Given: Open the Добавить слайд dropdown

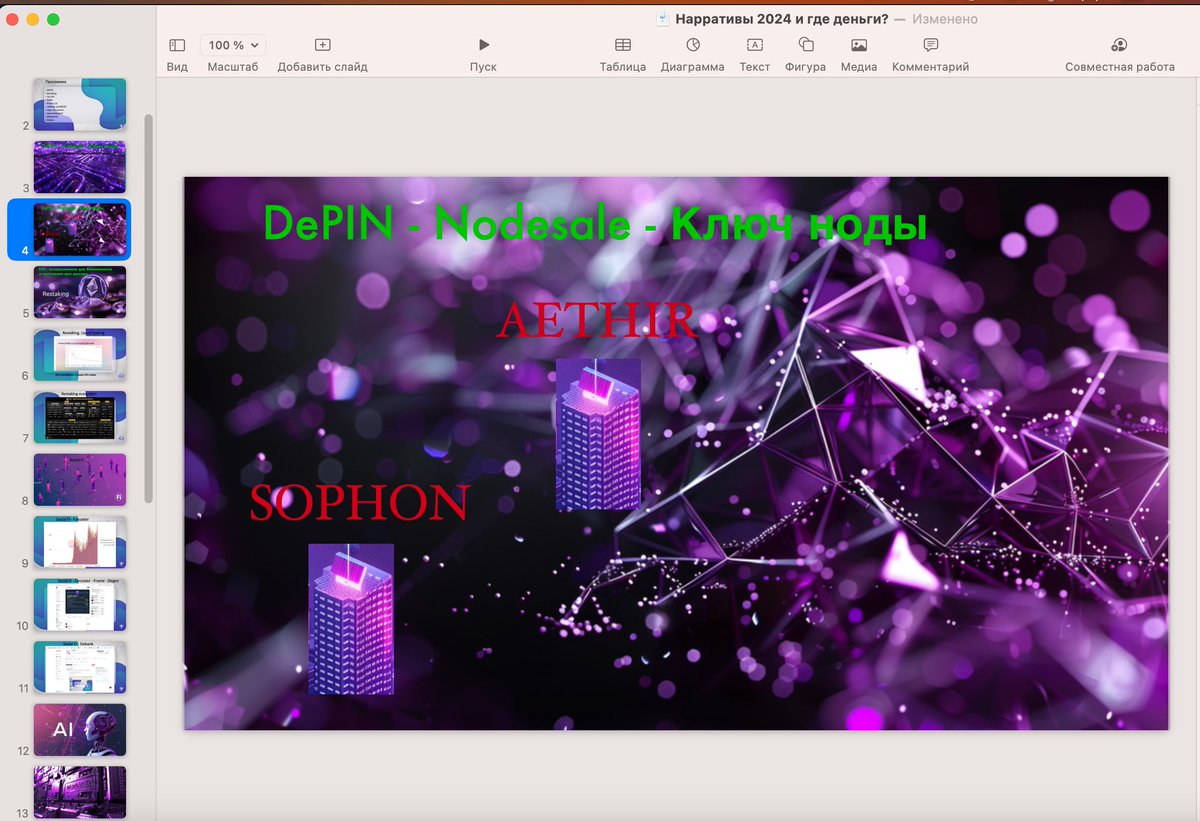Looking at the screenshot, I should click(x=322, y=44).
